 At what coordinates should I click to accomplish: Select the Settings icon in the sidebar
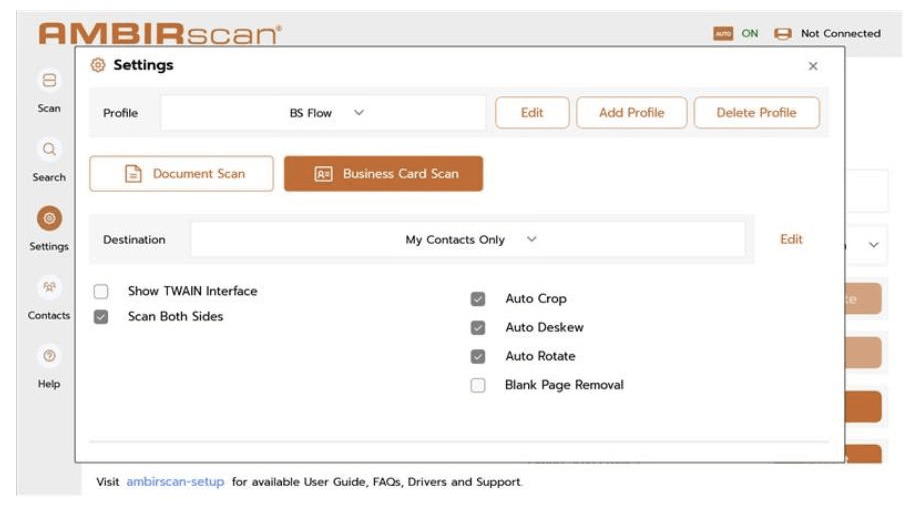tap(49, 218)
